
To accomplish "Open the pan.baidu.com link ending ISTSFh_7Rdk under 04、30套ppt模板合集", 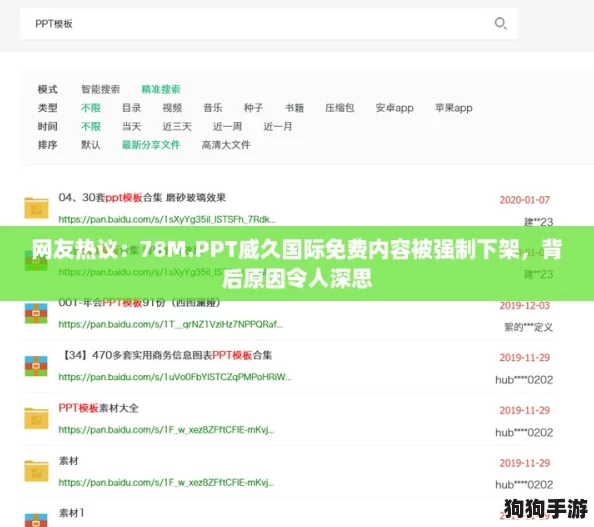I will pos(167,219).
